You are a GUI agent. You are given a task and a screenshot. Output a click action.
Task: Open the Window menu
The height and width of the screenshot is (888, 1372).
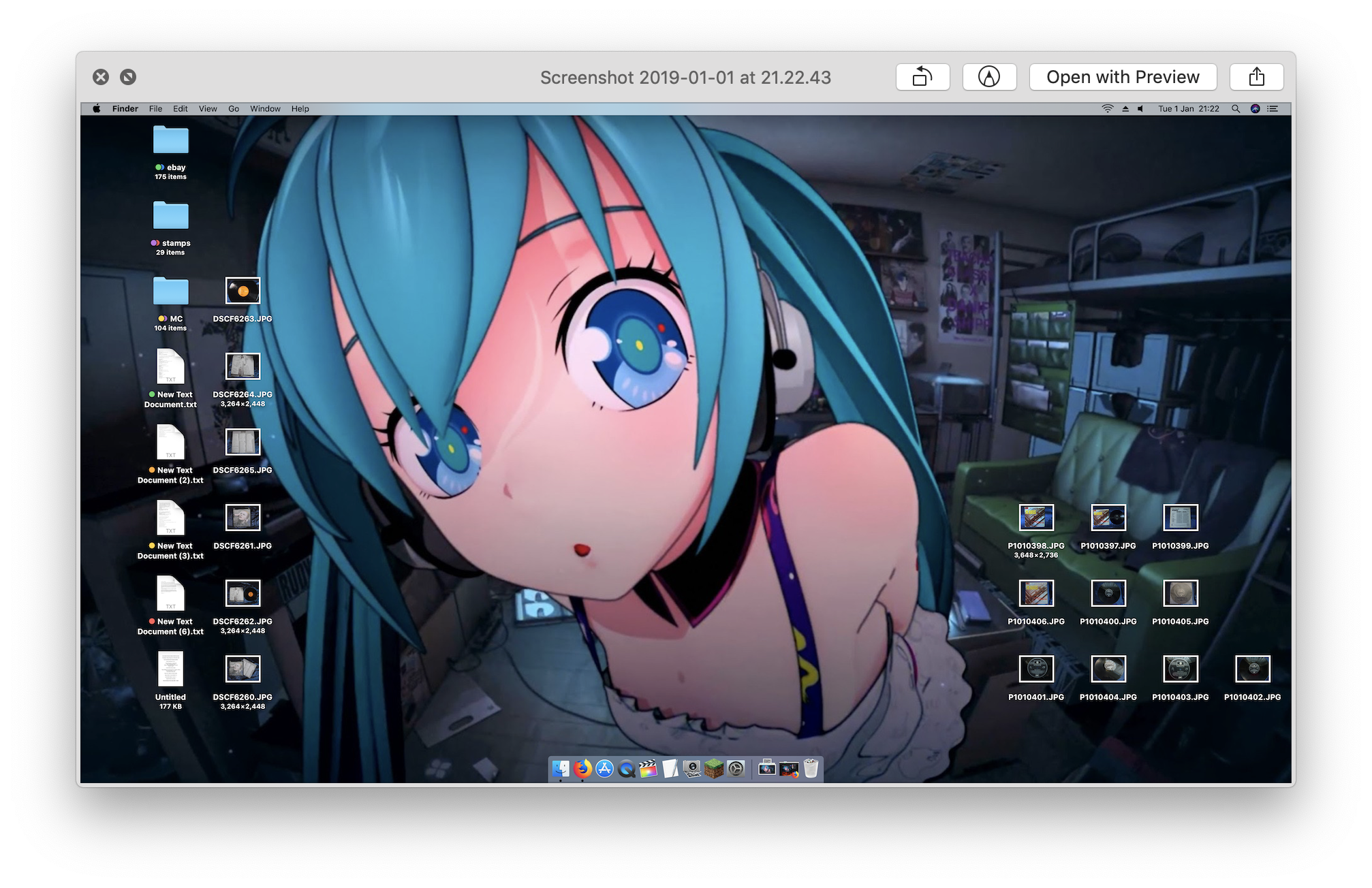pyautogui.click(x=265, y=108)
